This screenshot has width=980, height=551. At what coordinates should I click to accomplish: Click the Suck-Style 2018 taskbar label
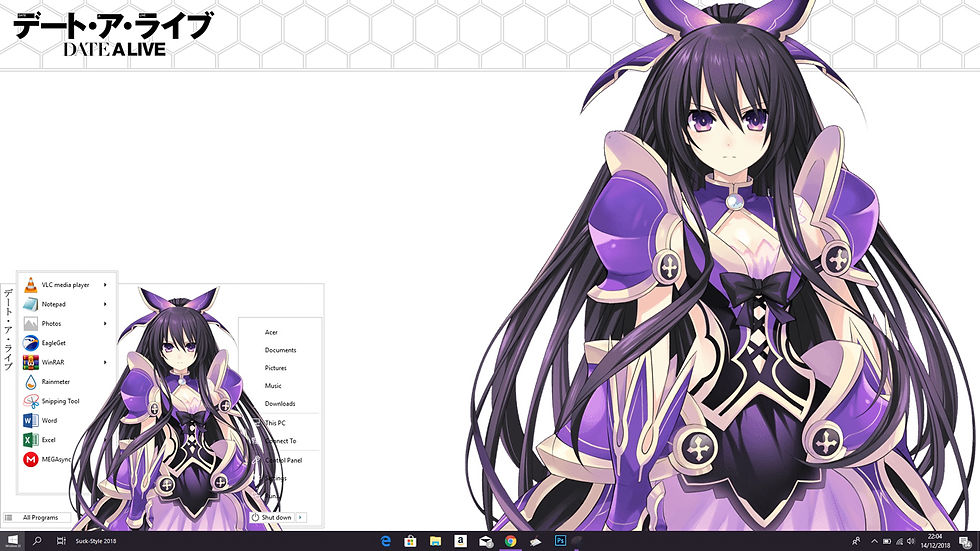coord(96,541)
